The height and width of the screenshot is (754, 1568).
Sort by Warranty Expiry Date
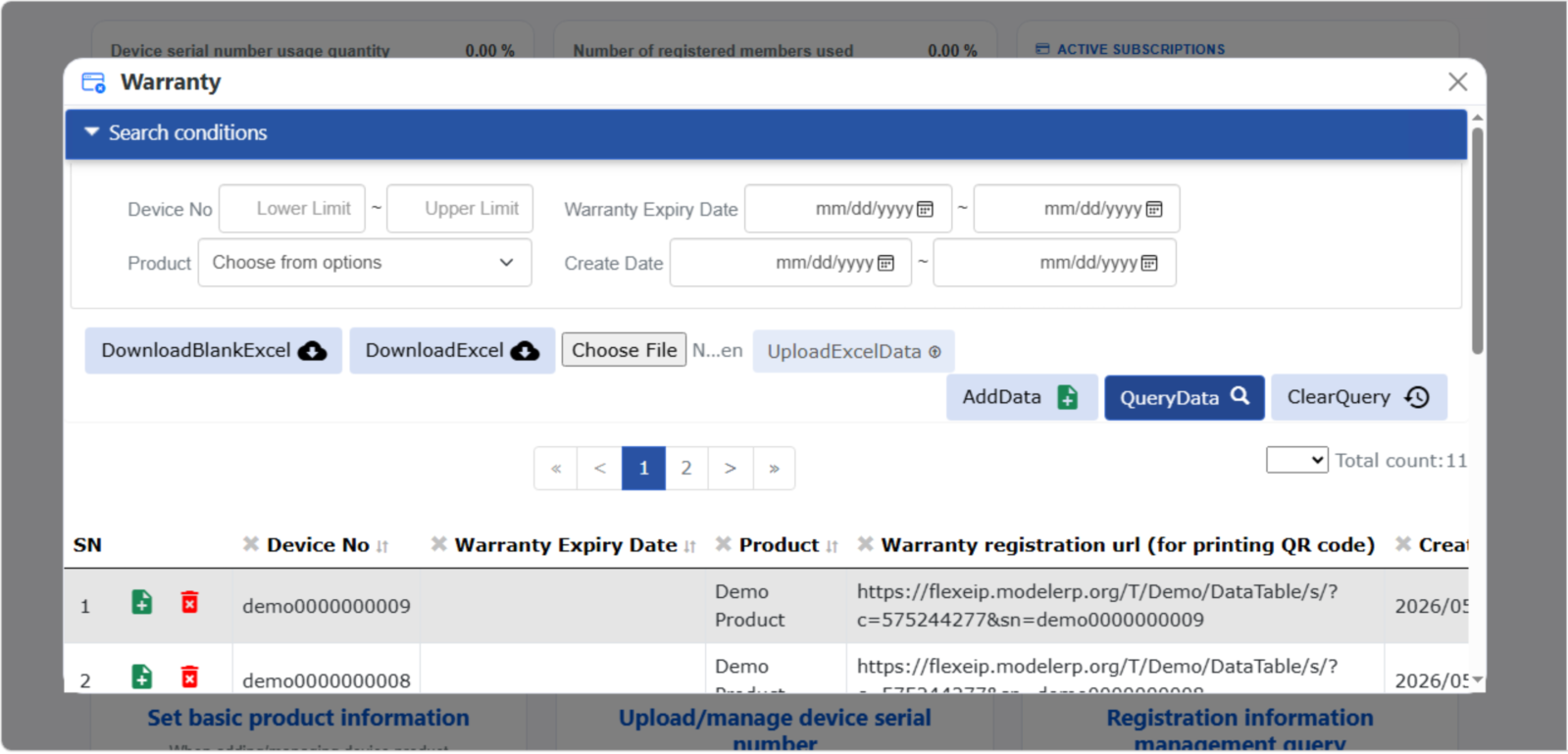coord(690,546)
